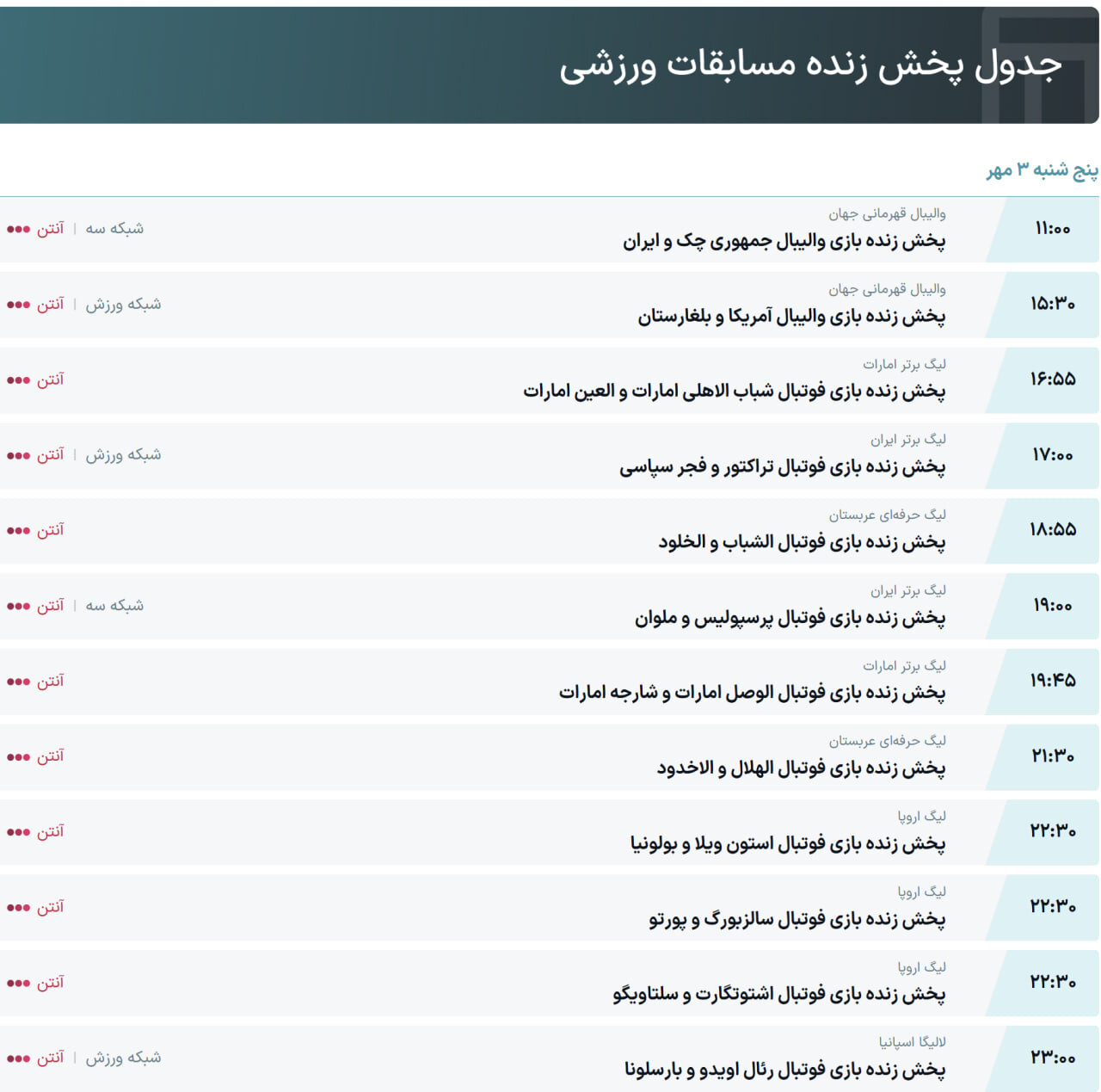
Task: Click the red dots icon beside آنتن for Shabab Al-Ahli match
Action: [x=18, y=379]
